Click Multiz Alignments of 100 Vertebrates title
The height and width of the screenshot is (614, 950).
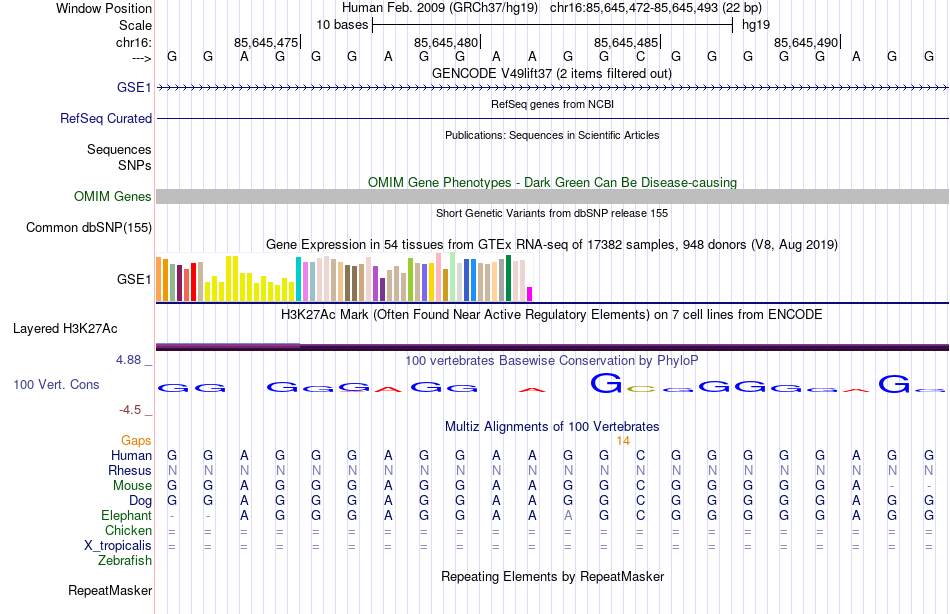pos(552,426)
